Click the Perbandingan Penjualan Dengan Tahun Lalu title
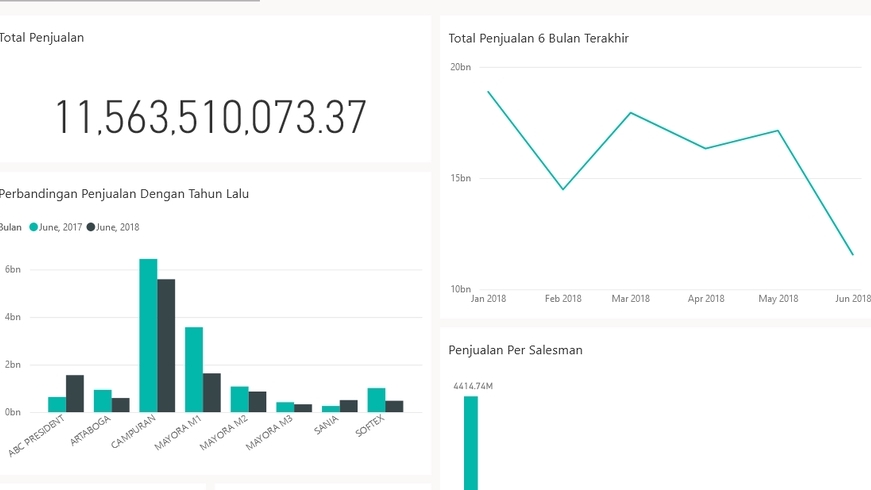Viewport: 871px width, 490px height. coord(124,194)
